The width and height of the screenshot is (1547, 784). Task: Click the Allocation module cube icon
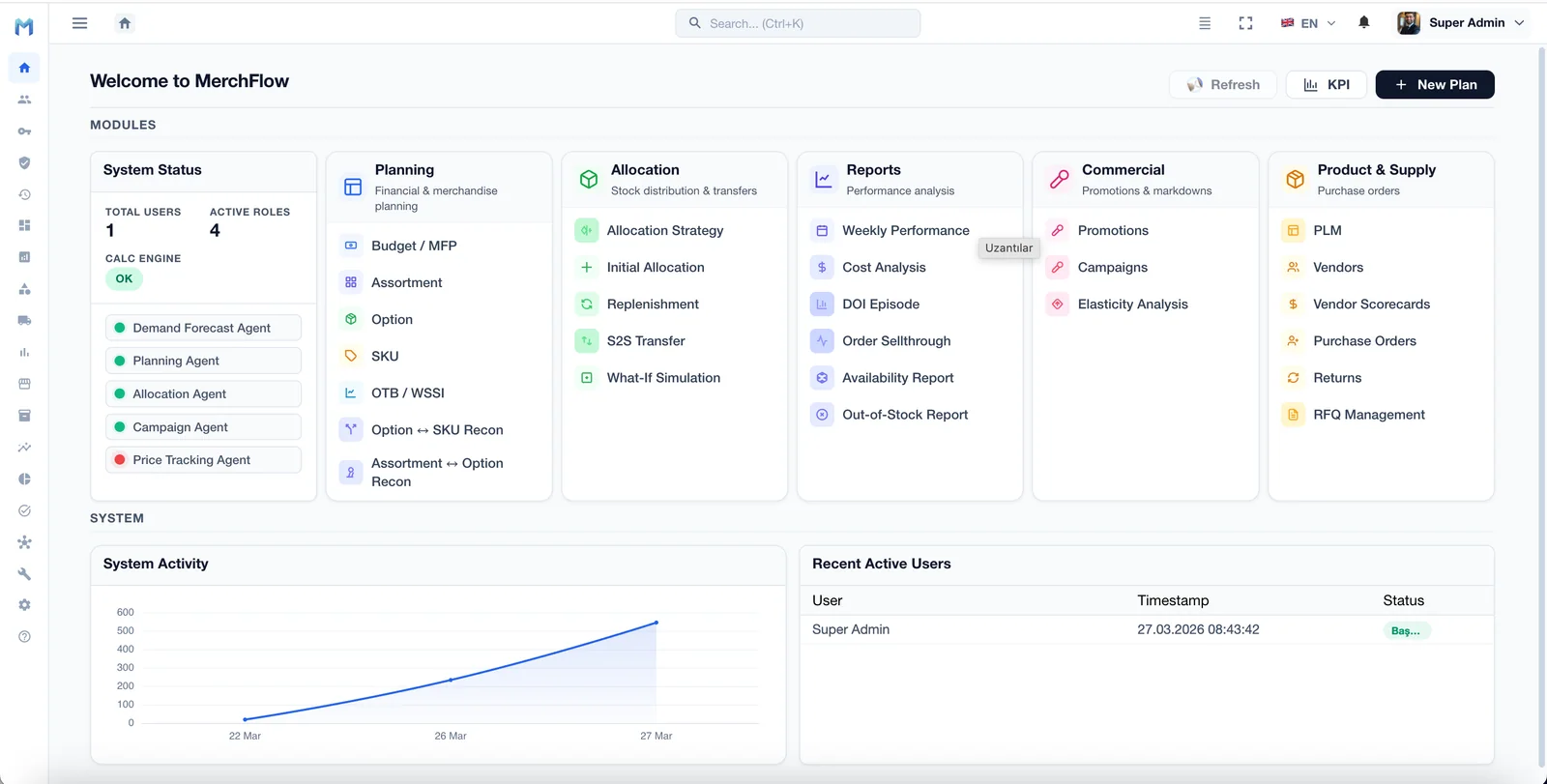coord(589,179)
